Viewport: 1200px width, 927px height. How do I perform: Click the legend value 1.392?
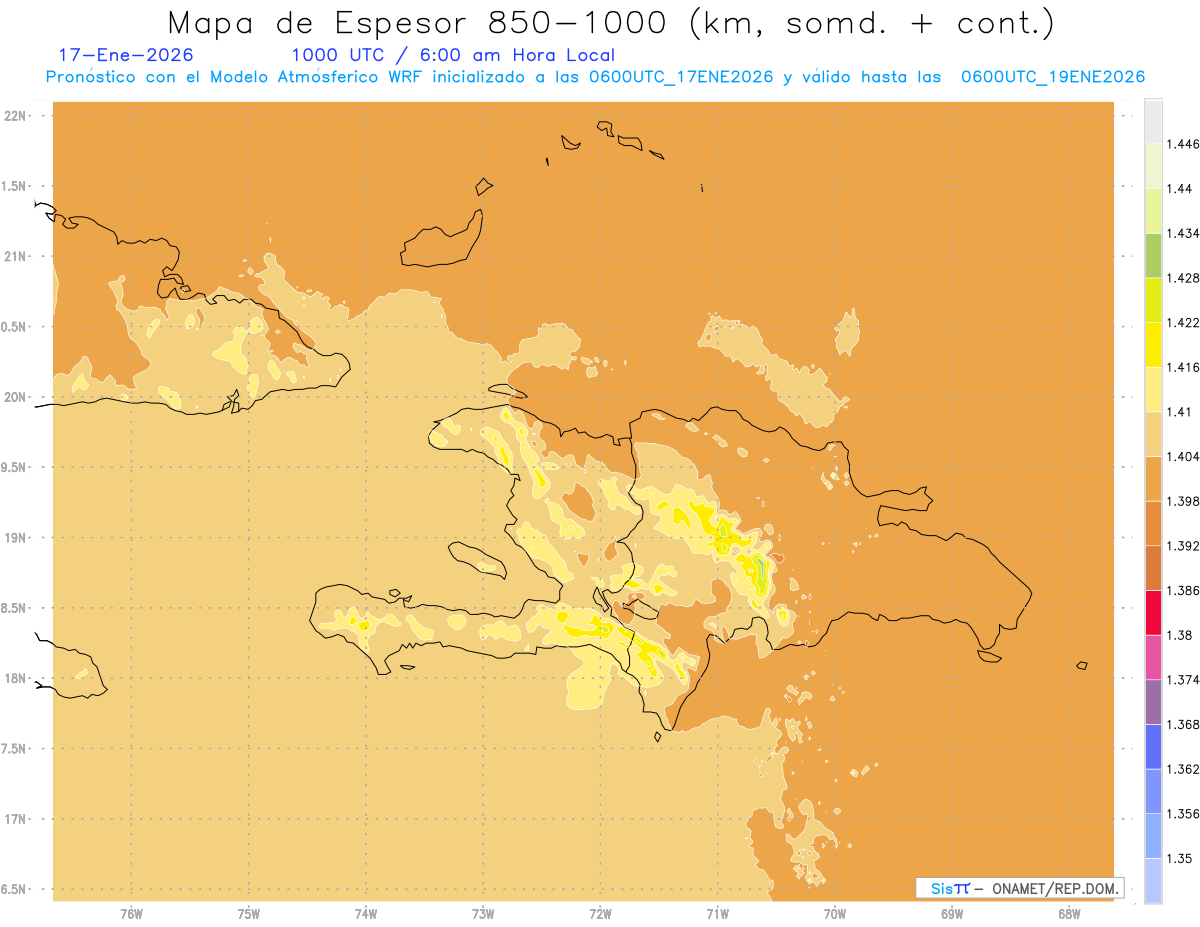coord(1183,546)
